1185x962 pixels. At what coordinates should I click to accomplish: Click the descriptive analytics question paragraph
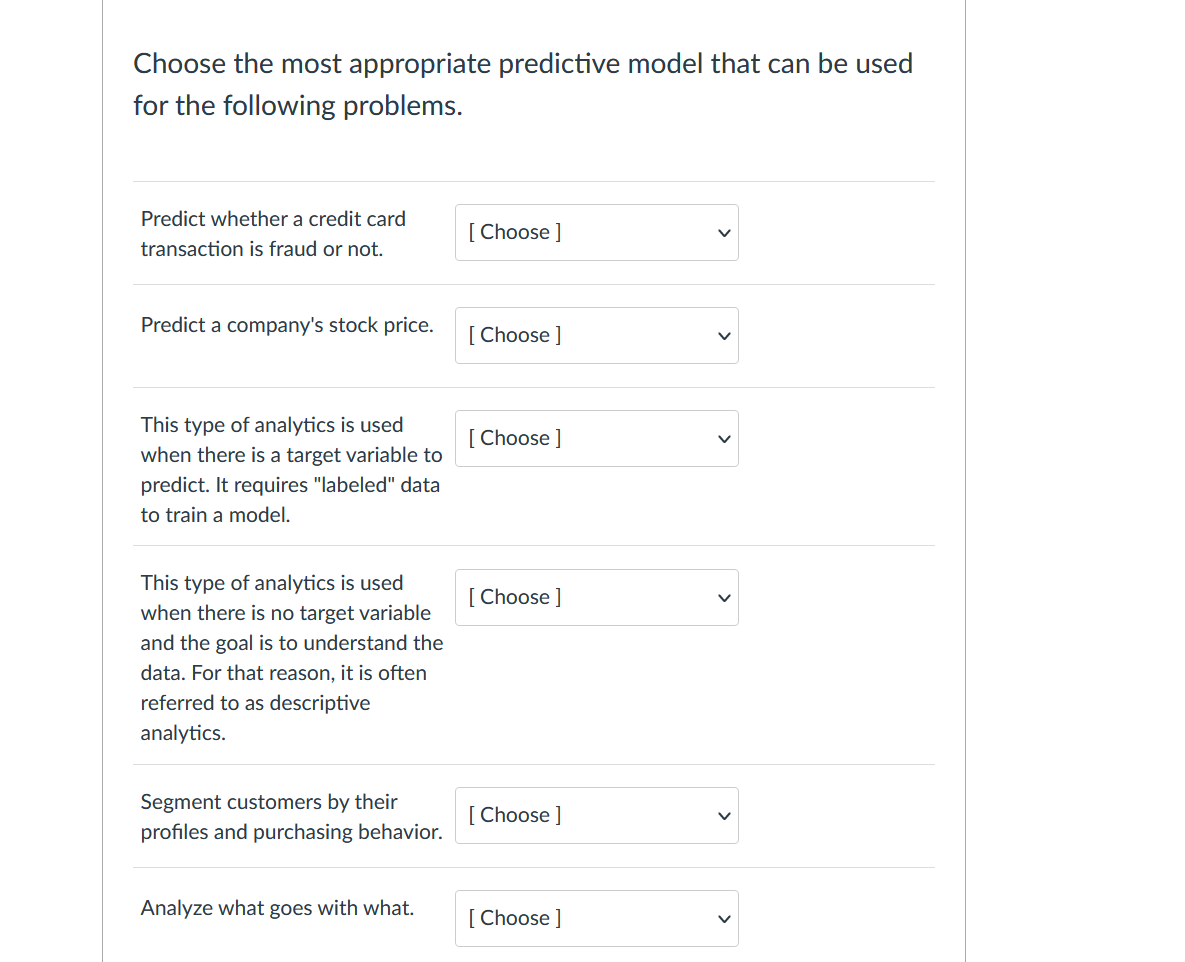[292, 657]
